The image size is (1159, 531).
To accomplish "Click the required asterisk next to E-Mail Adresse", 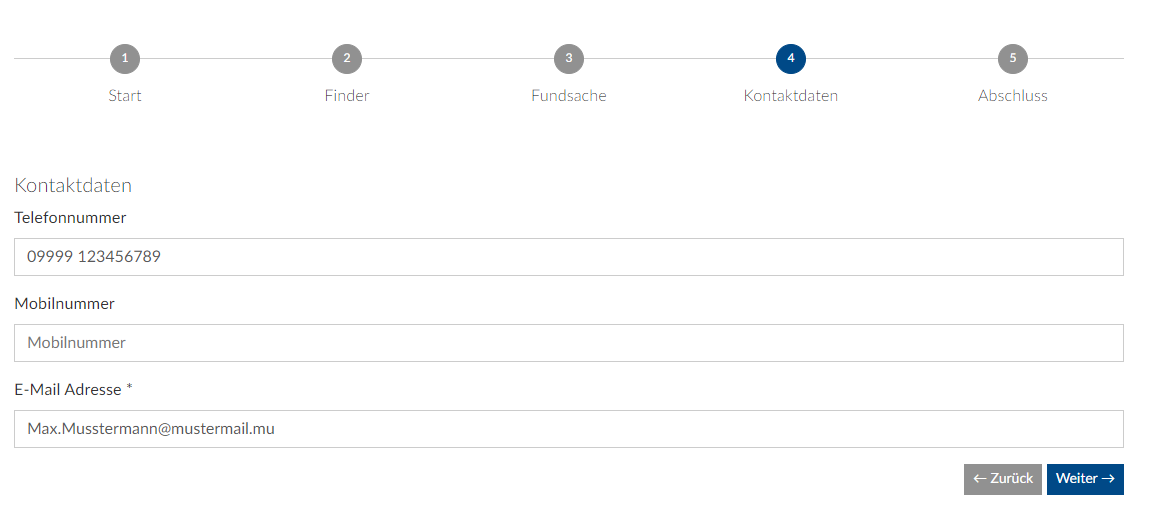I will (129, 388).
